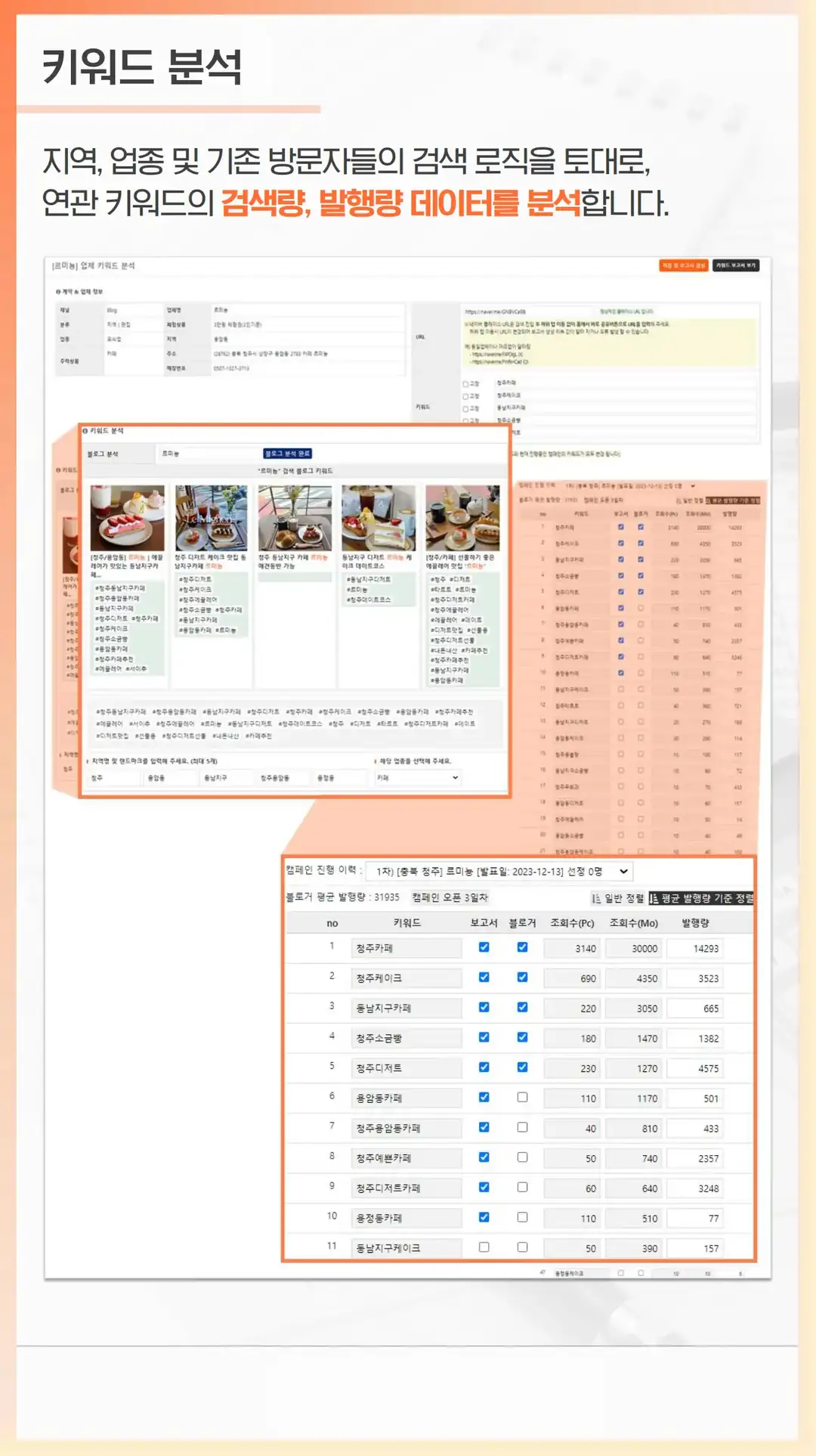Check 블로거 checkbox for 용암동카페

coord(522,1097)
